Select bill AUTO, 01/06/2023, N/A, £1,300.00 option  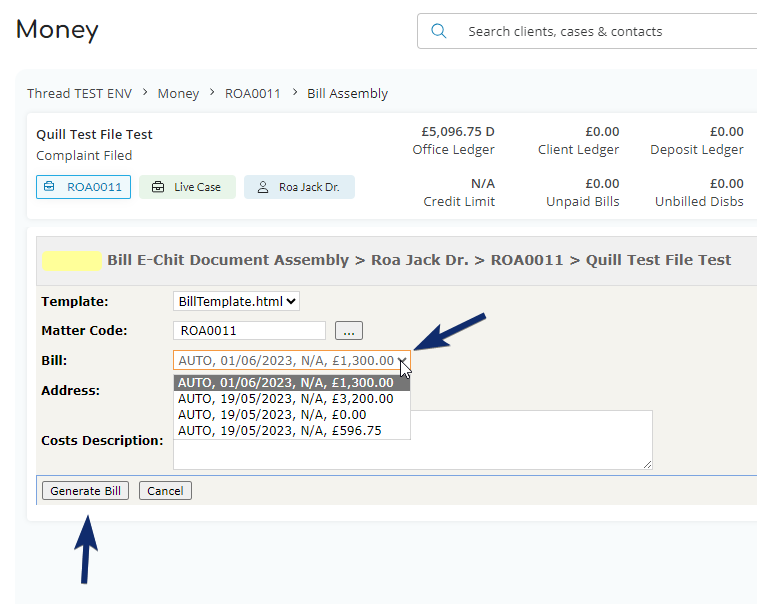click(x=292, y=383)
